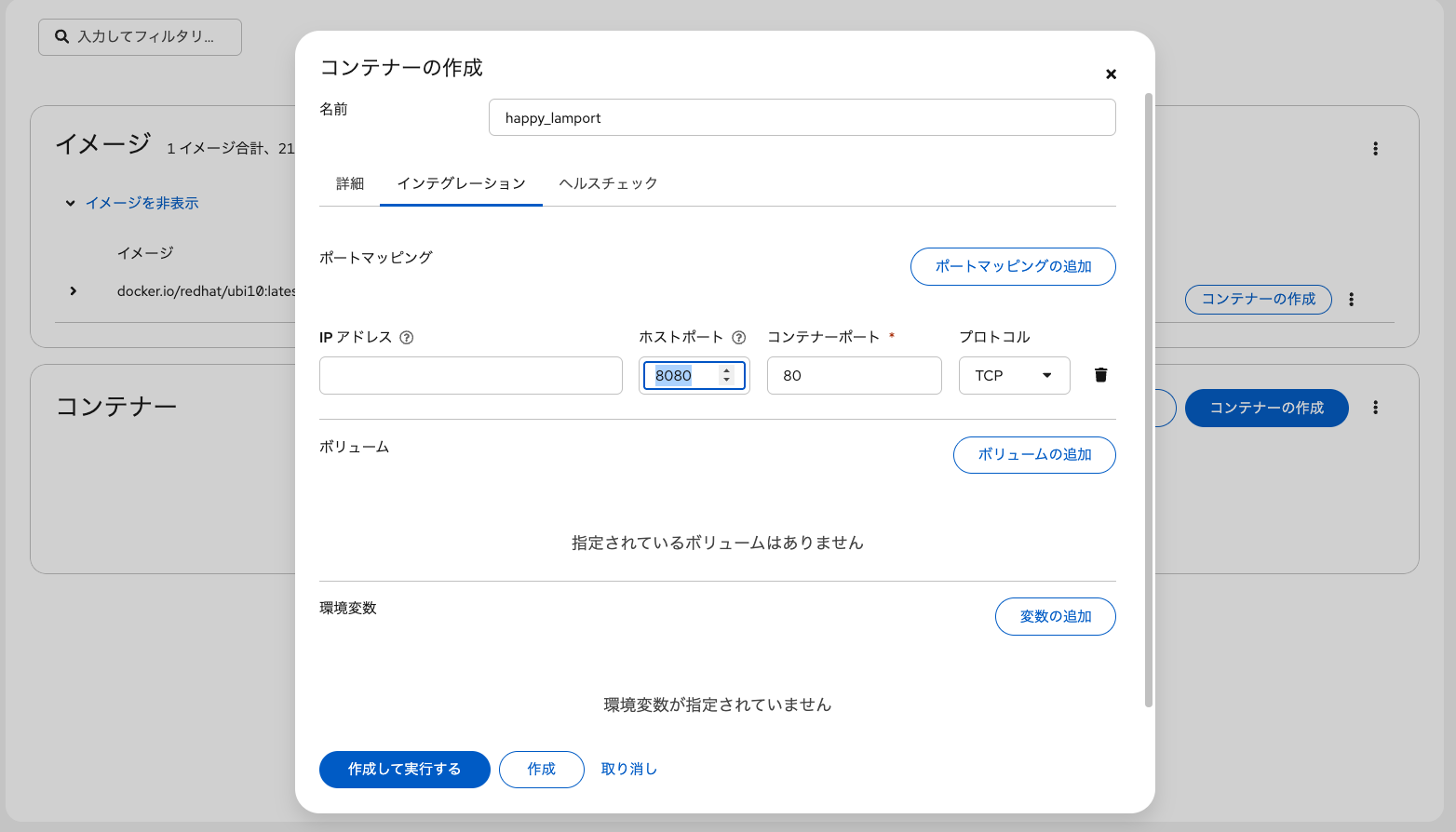Add a volume via ボリュームの追加
1456x832 pixels.
click(x=1033, y=455)
